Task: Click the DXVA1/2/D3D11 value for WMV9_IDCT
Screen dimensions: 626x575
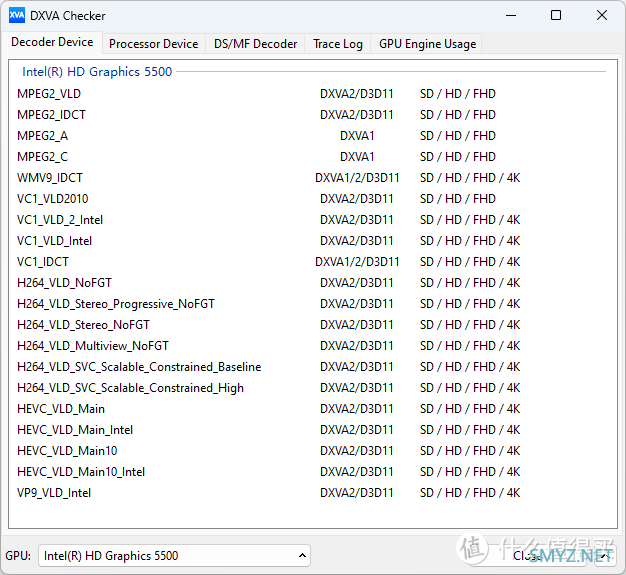Action: [x=357, y=178]
